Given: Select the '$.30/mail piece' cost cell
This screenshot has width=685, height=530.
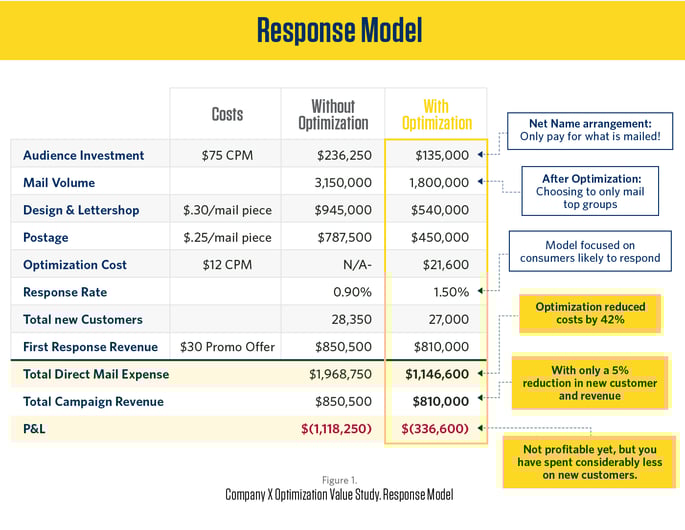Looking at the screenshot, I should (227, 210).
